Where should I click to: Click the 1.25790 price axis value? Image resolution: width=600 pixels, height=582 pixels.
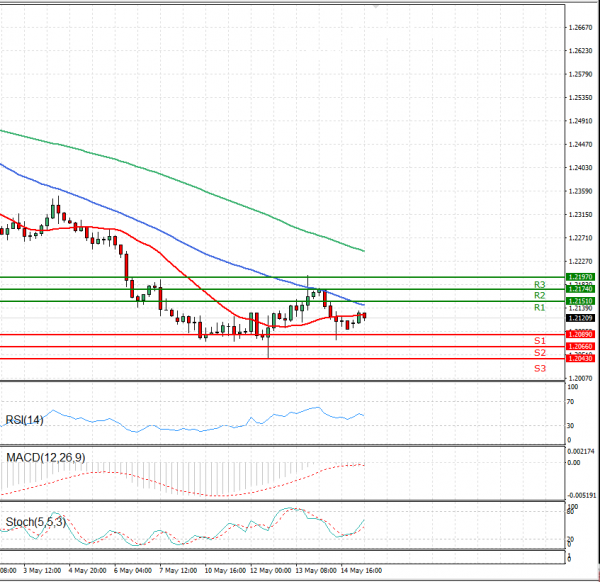tap(580, 74)
